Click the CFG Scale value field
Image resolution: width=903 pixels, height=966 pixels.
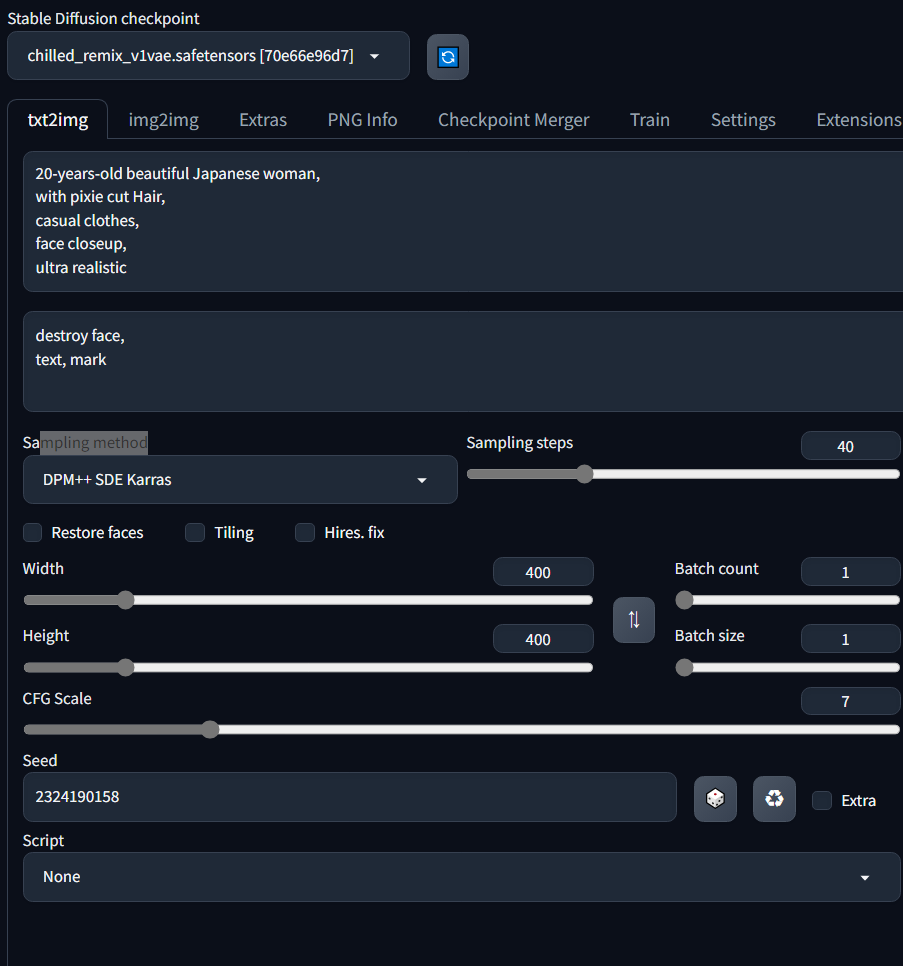(851, 701)
